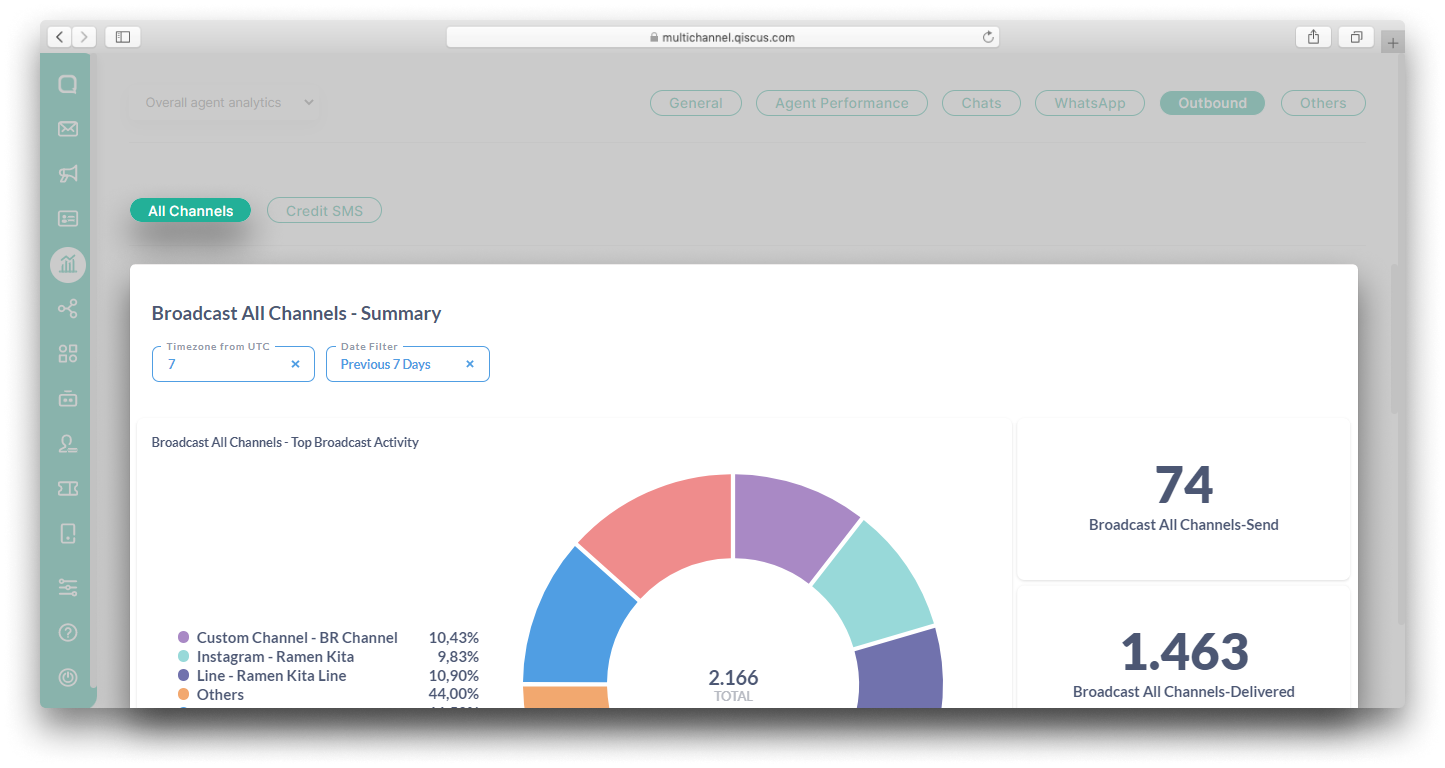
Task: Click the Others legend label
Action: tap(220, 694)
